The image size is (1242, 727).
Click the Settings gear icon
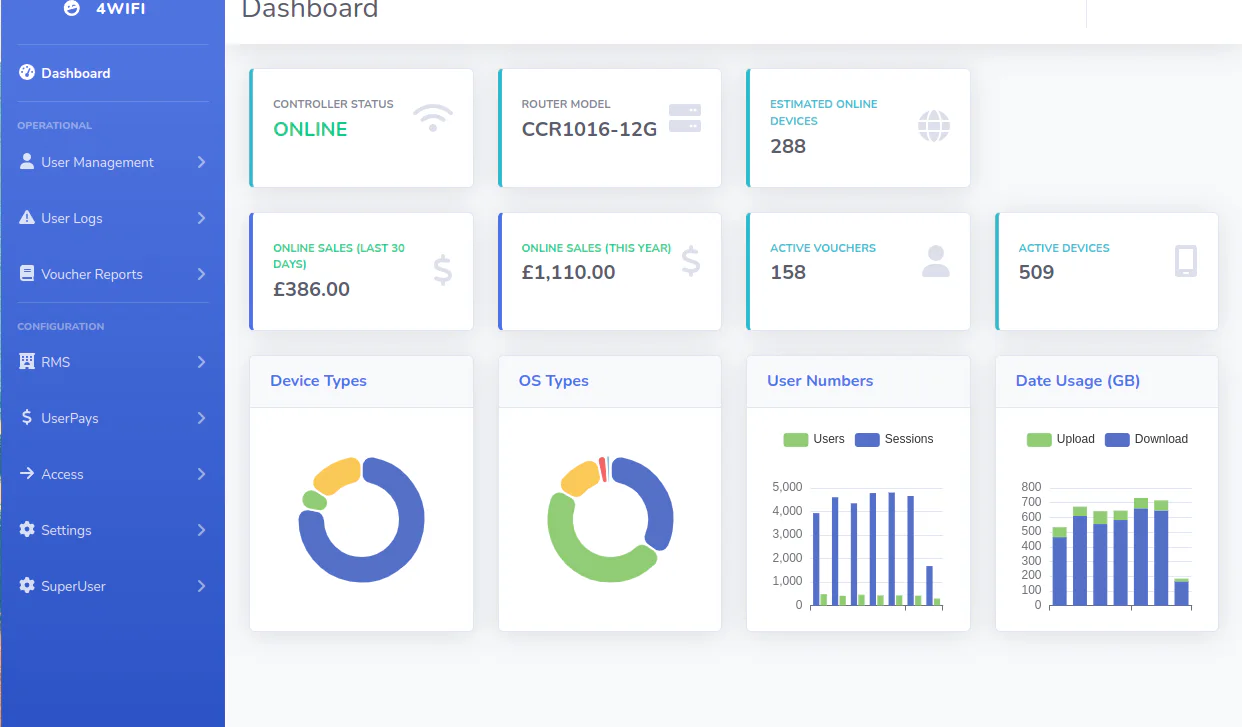[x=27, y=529]
